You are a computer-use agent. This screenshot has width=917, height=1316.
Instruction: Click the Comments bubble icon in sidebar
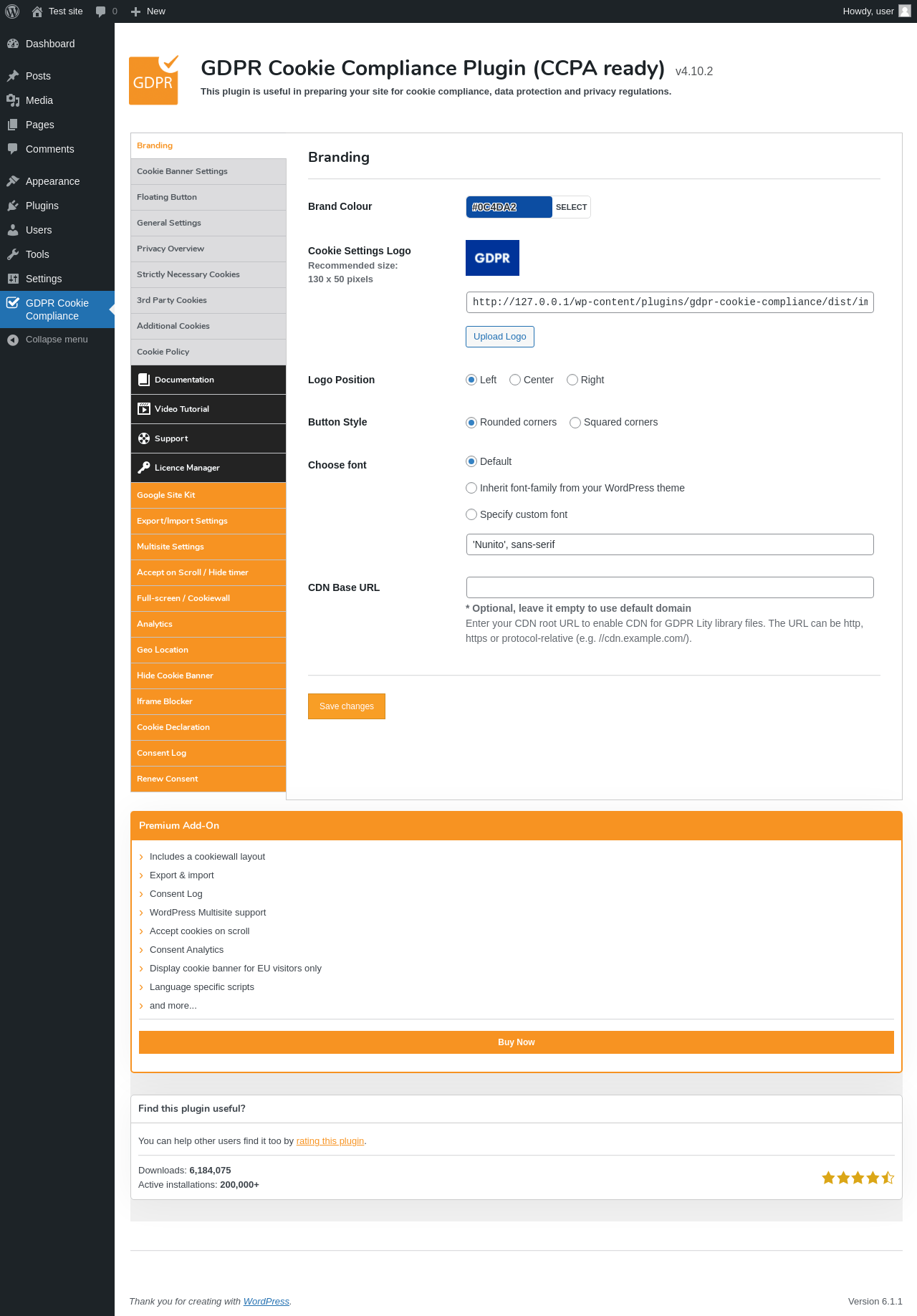point(13,149)
